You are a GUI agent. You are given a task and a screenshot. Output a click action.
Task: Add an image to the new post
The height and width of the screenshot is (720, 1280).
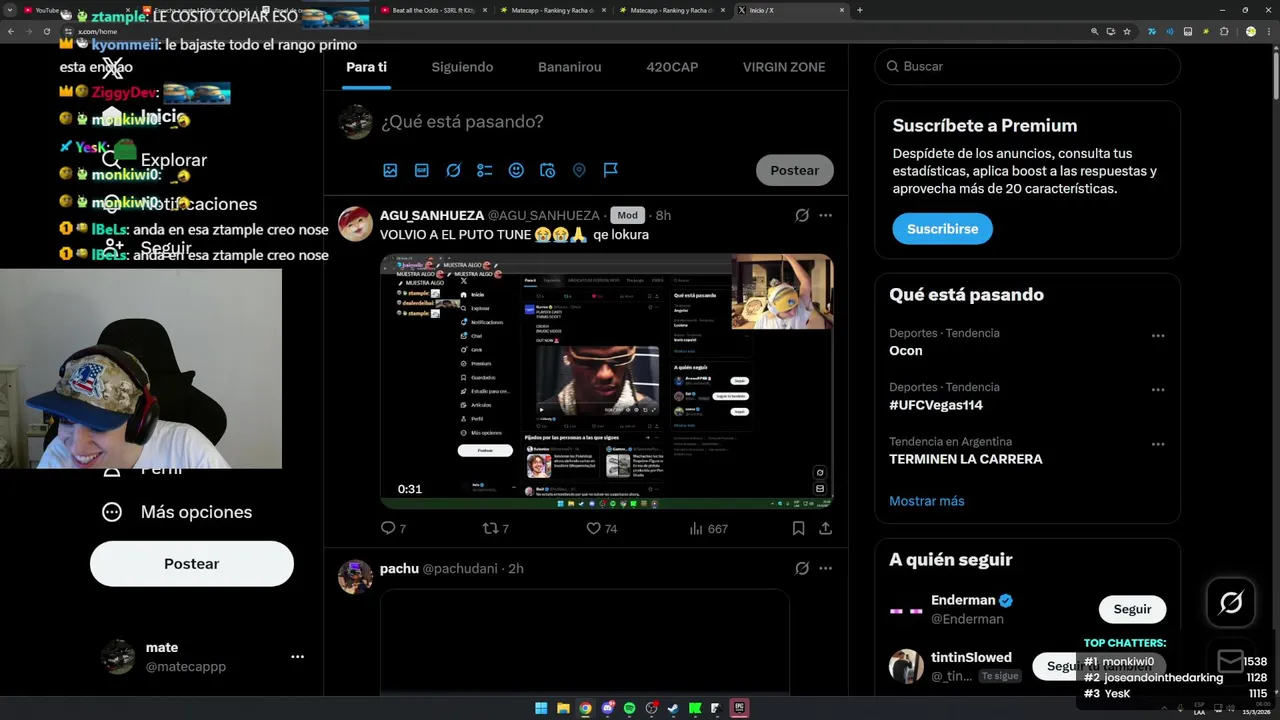(390, 171)
